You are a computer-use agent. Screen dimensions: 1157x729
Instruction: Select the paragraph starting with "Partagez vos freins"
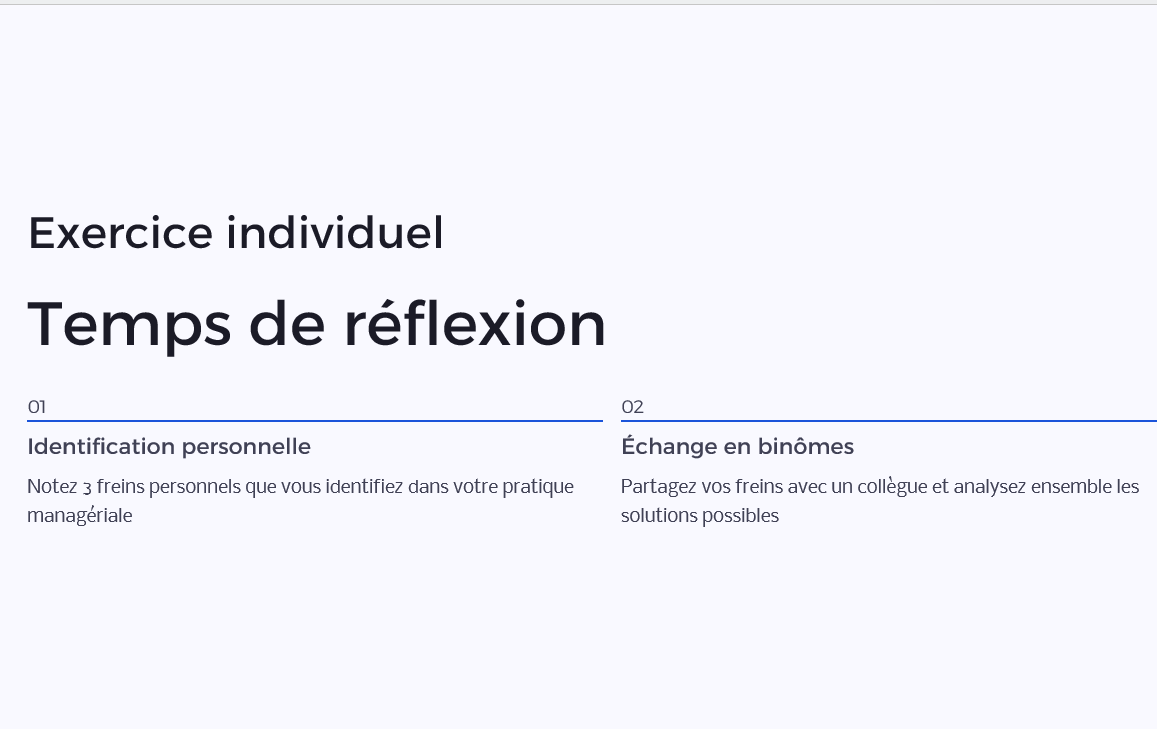click(x=880, y=501)
